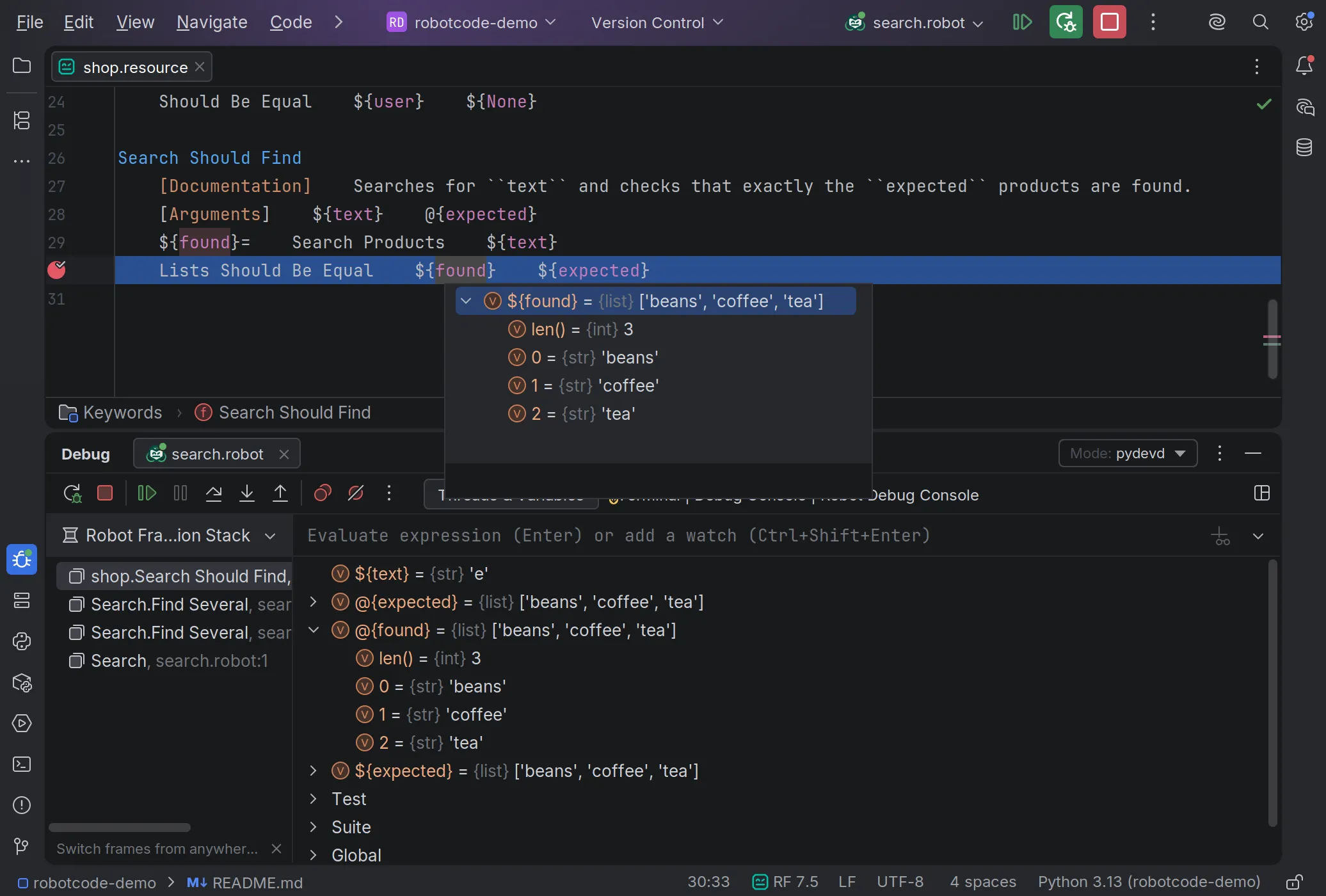The height and width of the screenshot is (896, 1326).
Task: Select frame Search, search.robot:1
Action: [173, 660]
